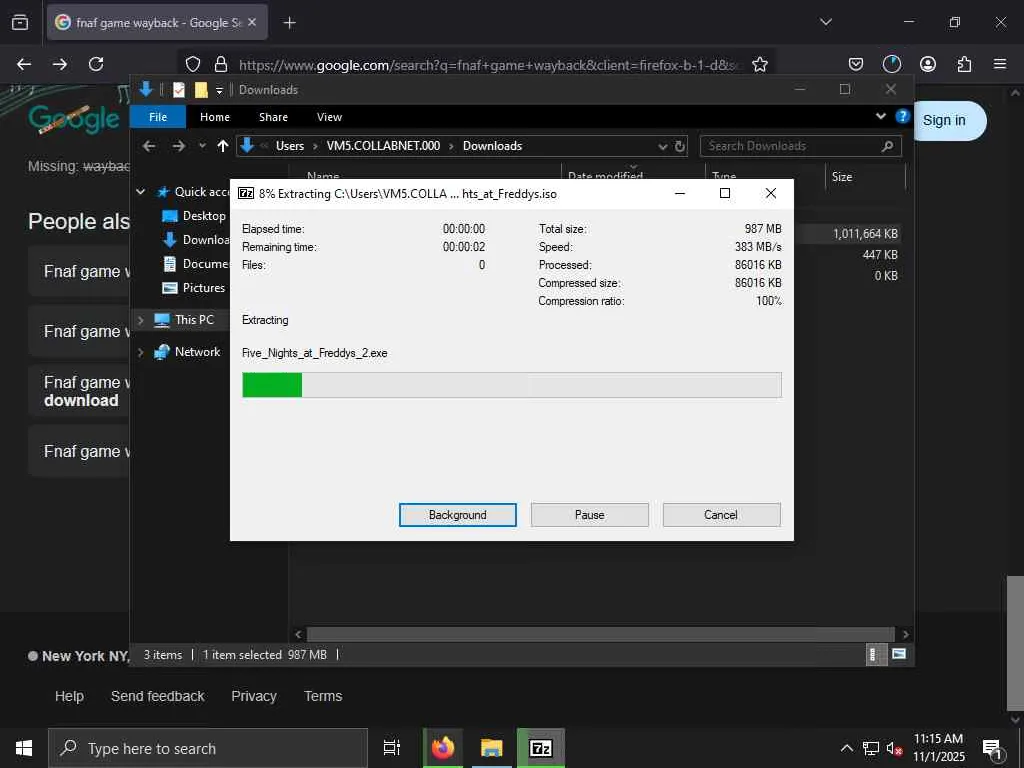
Task: Open the Home ribbon tab
Action: 215,117
